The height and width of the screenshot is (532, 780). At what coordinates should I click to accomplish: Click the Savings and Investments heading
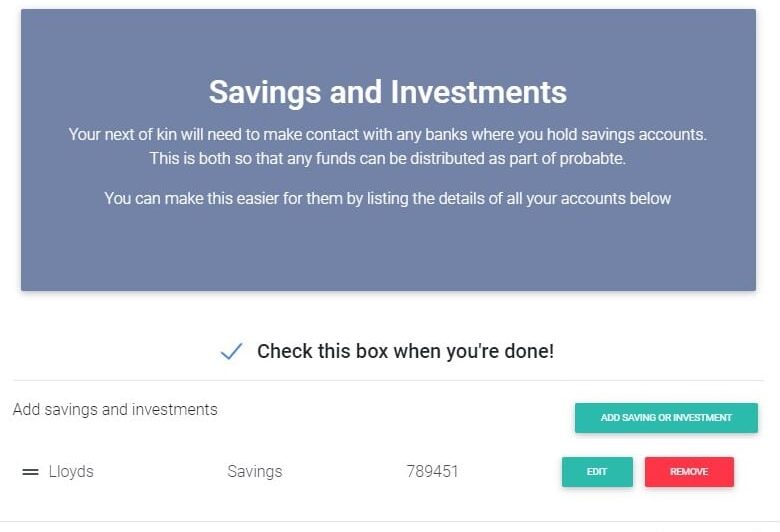[x=388, y=93]
